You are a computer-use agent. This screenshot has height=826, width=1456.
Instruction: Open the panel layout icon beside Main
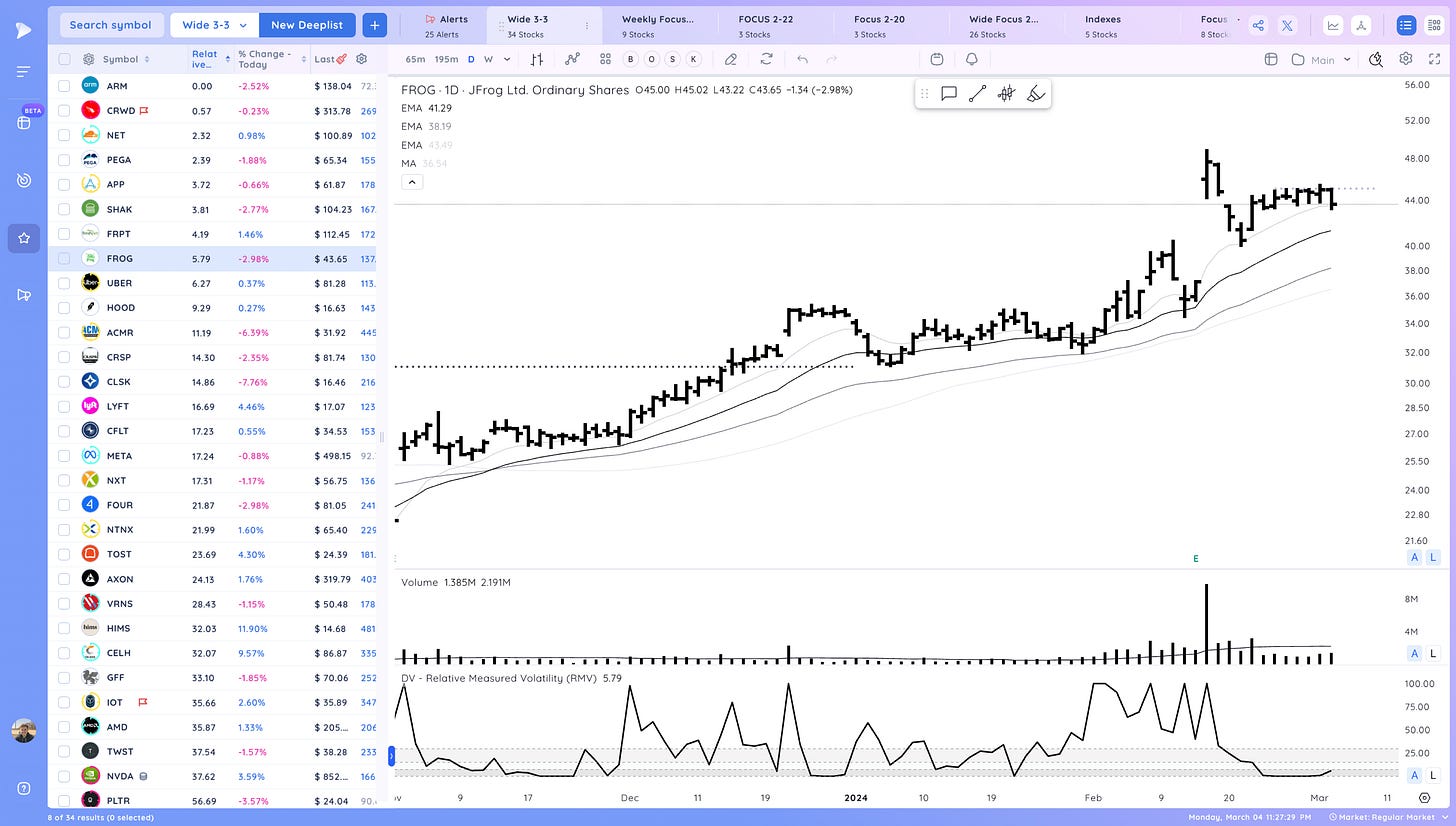coord(1271,59)
